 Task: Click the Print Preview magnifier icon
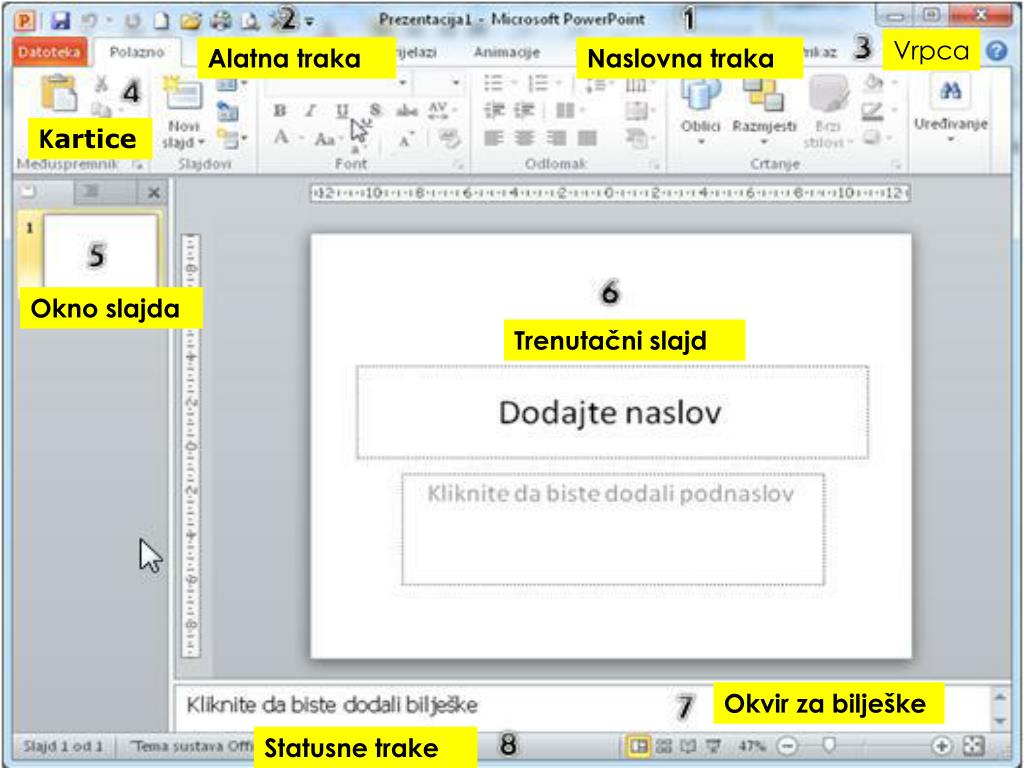point(251,21)
